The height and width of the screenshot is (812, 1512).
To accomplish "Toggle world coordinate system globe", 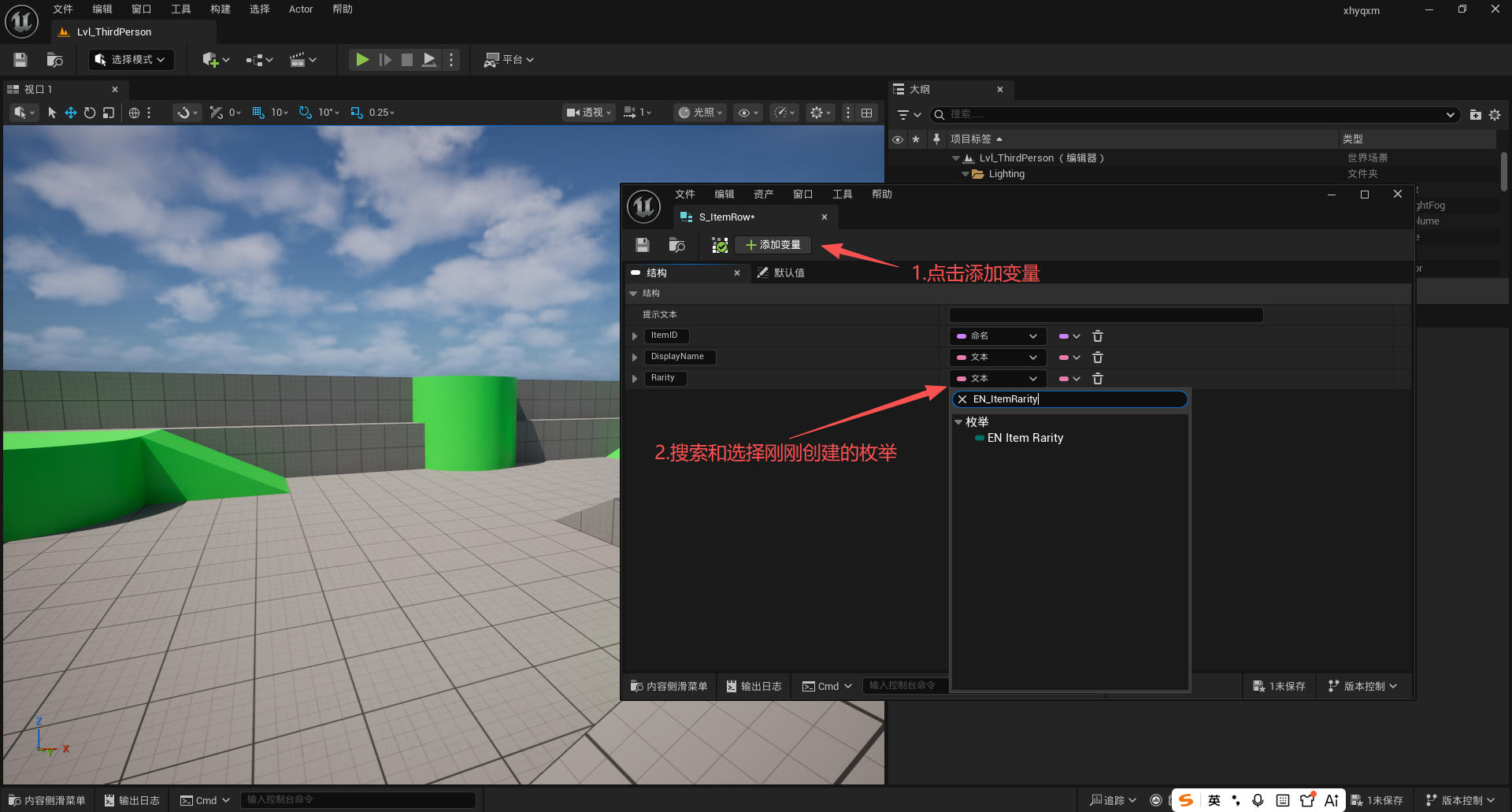I will (135, 113).
